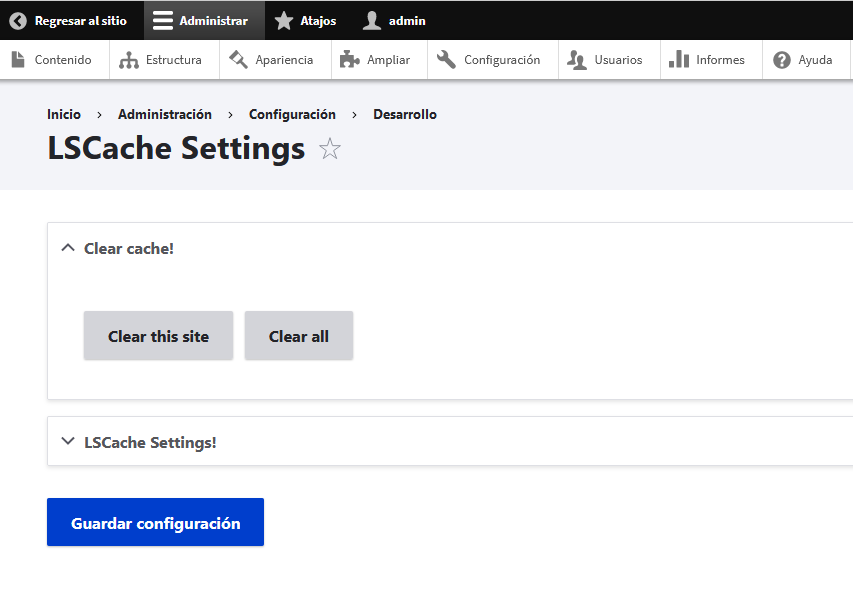Screen dimensions: 853x595
Task: Open the Usuarios menu label
Action: click(x=619, y=60)
